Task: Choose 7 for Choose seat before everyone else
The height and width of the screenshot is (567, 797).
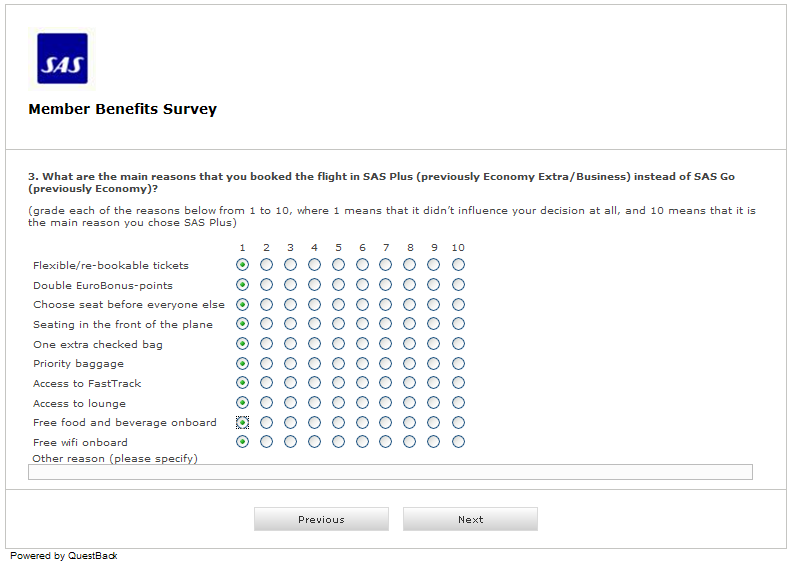Action: pos(386,304)
